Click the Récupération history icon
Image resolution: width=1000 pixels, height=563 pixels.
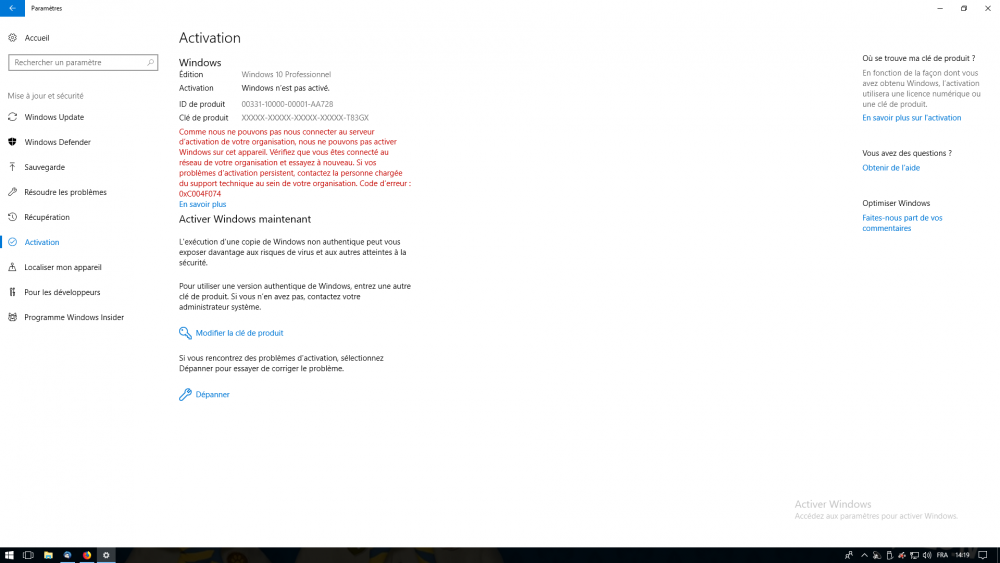pyautogui.click(x=12, y=217)
